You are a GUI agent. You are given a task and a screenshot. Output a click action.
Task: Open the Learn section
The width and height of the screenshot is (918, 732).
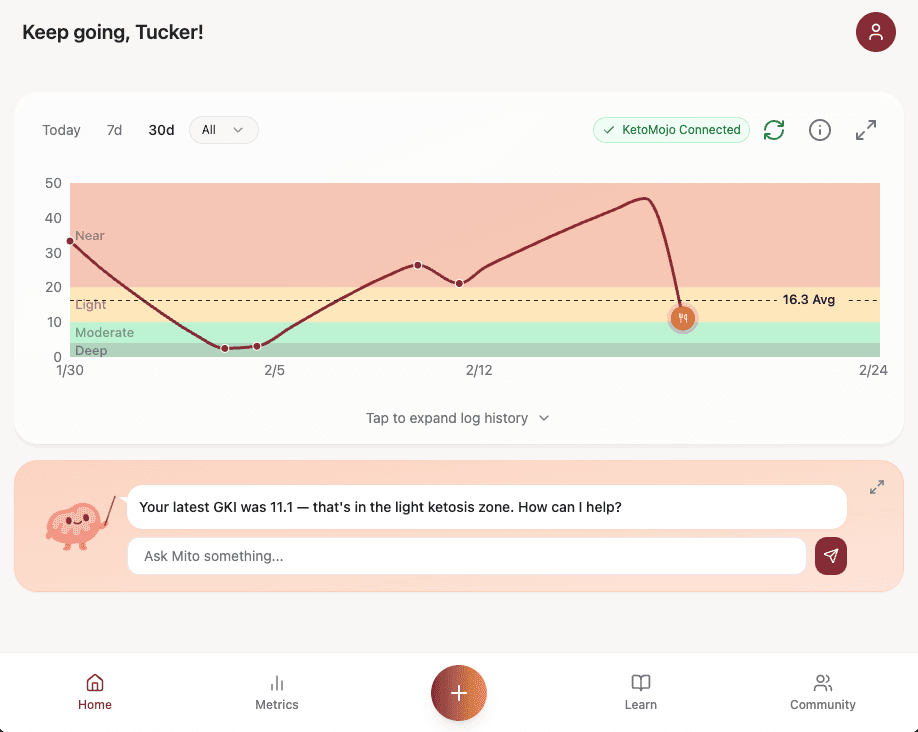tap(640, 692)
